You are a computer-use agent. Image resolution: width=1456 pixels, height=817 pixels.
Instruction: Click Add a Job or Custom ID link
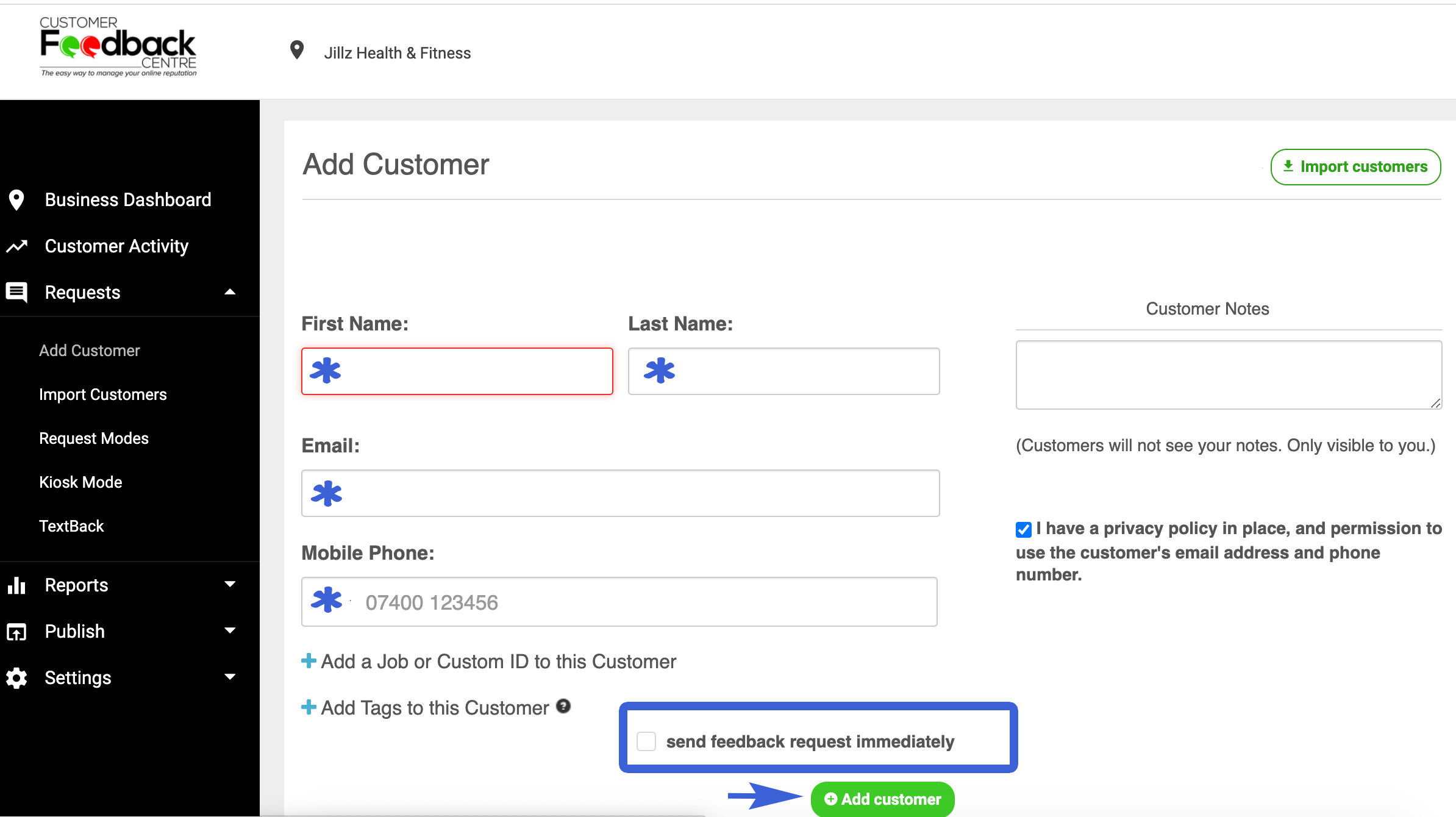coord(490,661)
